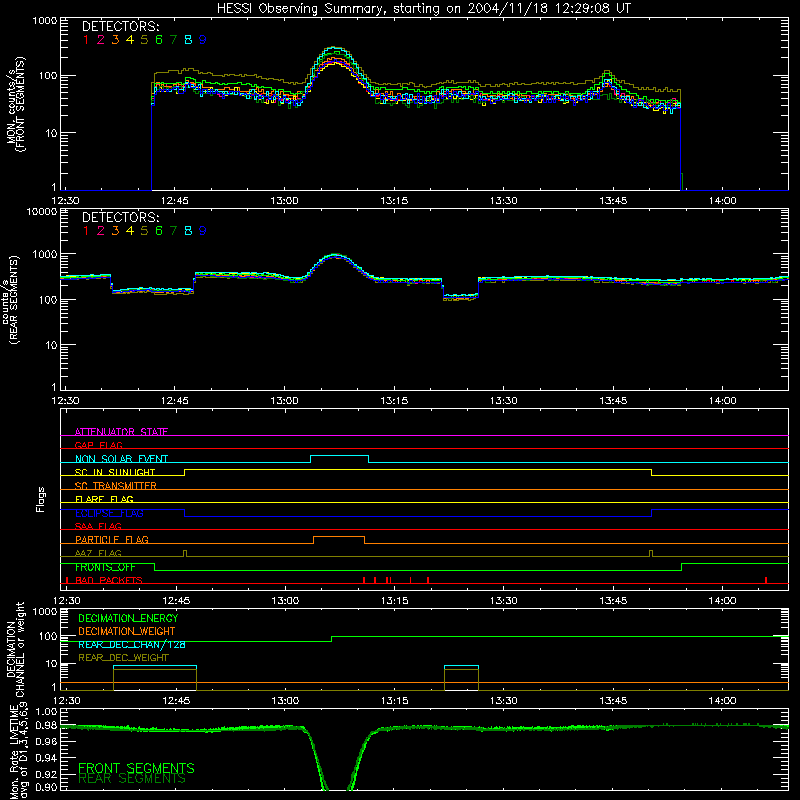Click the ATTENUATOR_STATE flag label

tap(121, 432)
